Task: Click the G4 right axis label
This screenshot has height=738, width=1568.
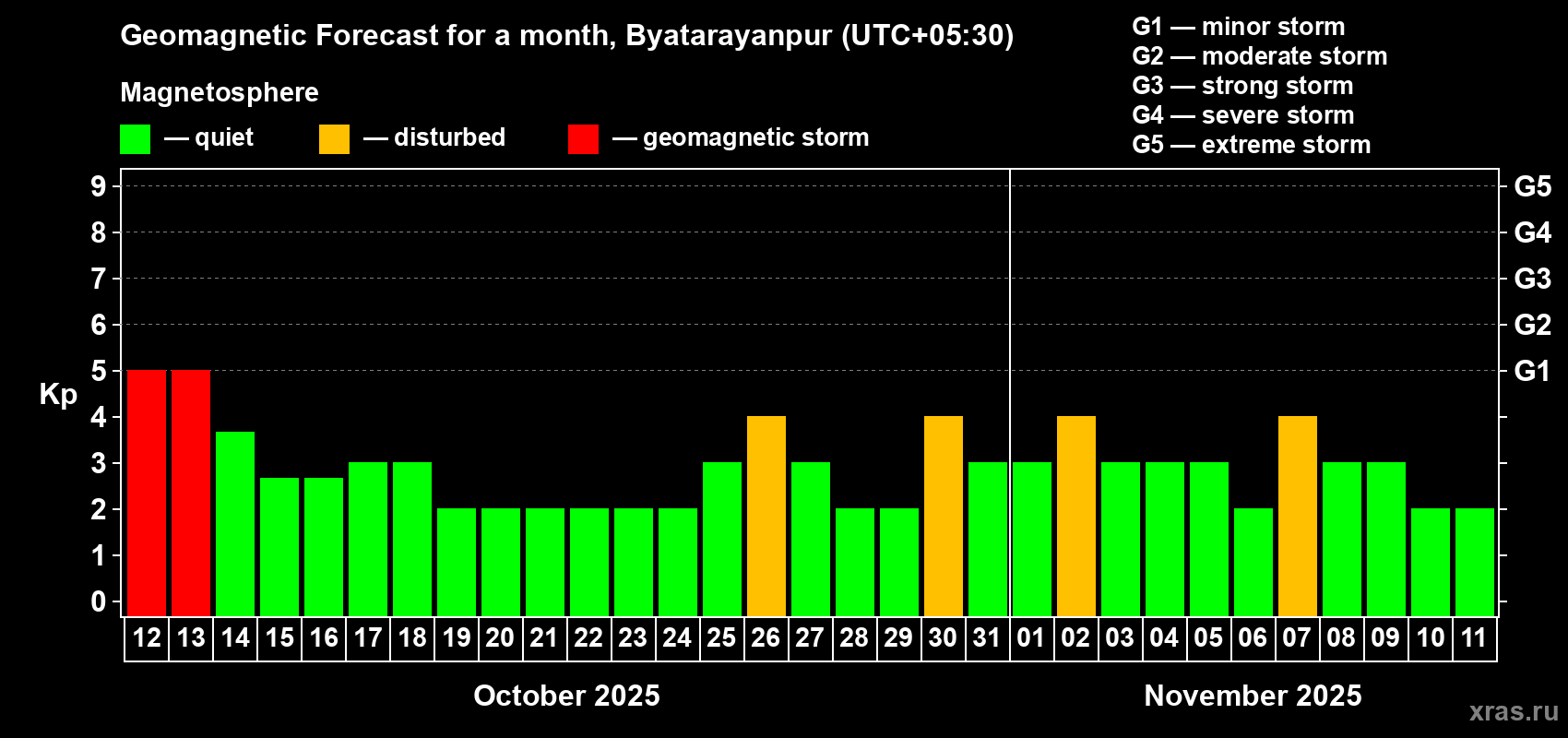Action: click(1533, 232)
